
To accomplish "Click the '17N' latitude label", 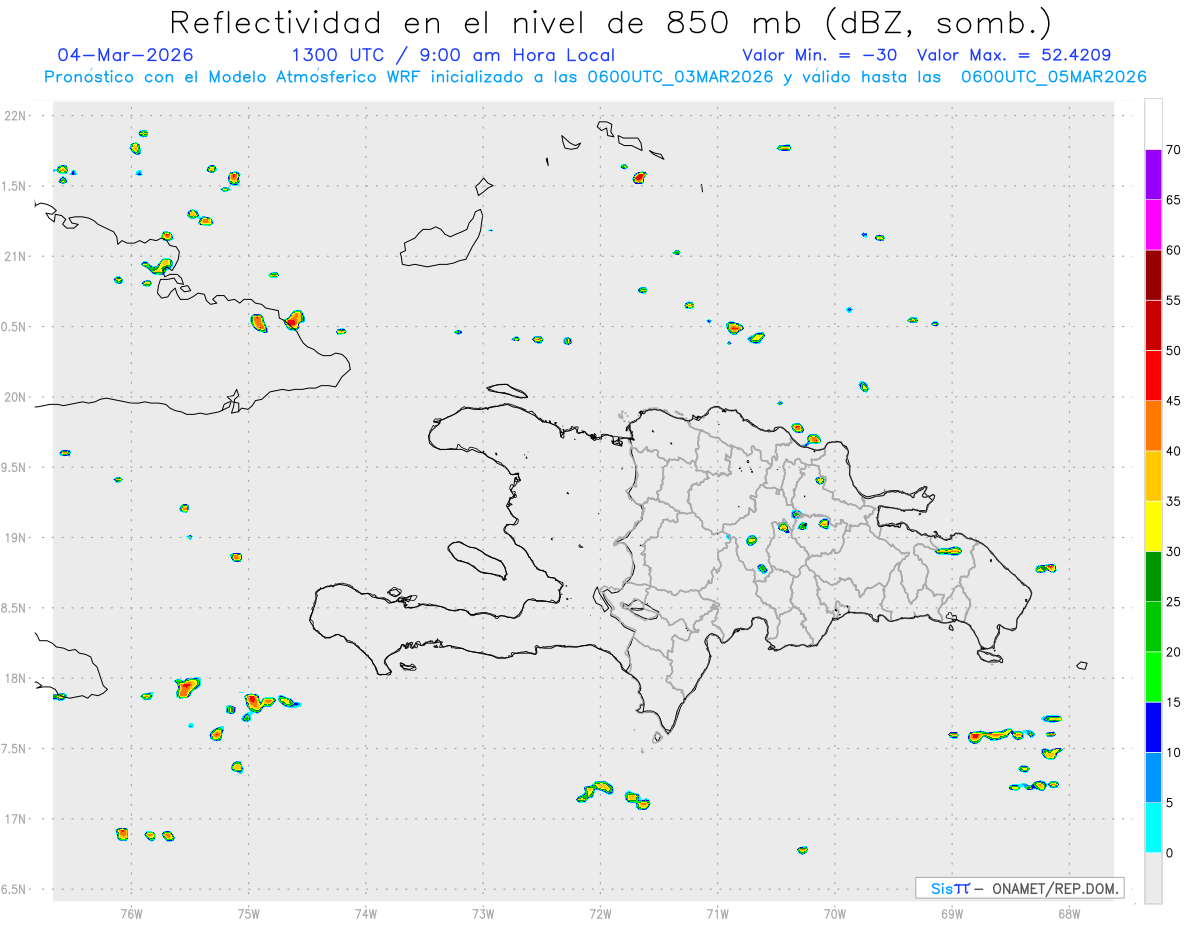I will pos(17,819).
